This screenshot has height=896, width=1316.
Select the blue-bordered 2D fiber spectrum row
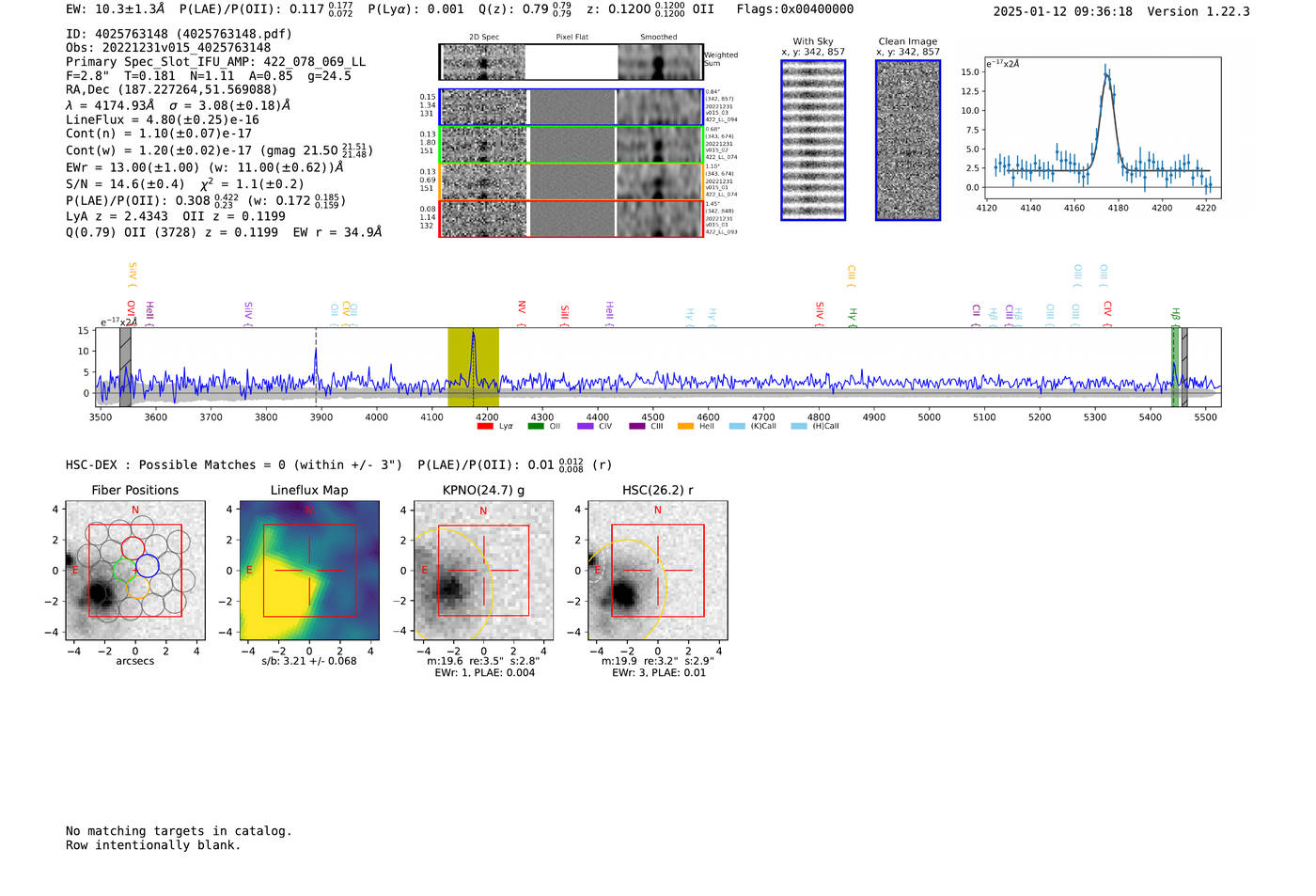[572, 107]
